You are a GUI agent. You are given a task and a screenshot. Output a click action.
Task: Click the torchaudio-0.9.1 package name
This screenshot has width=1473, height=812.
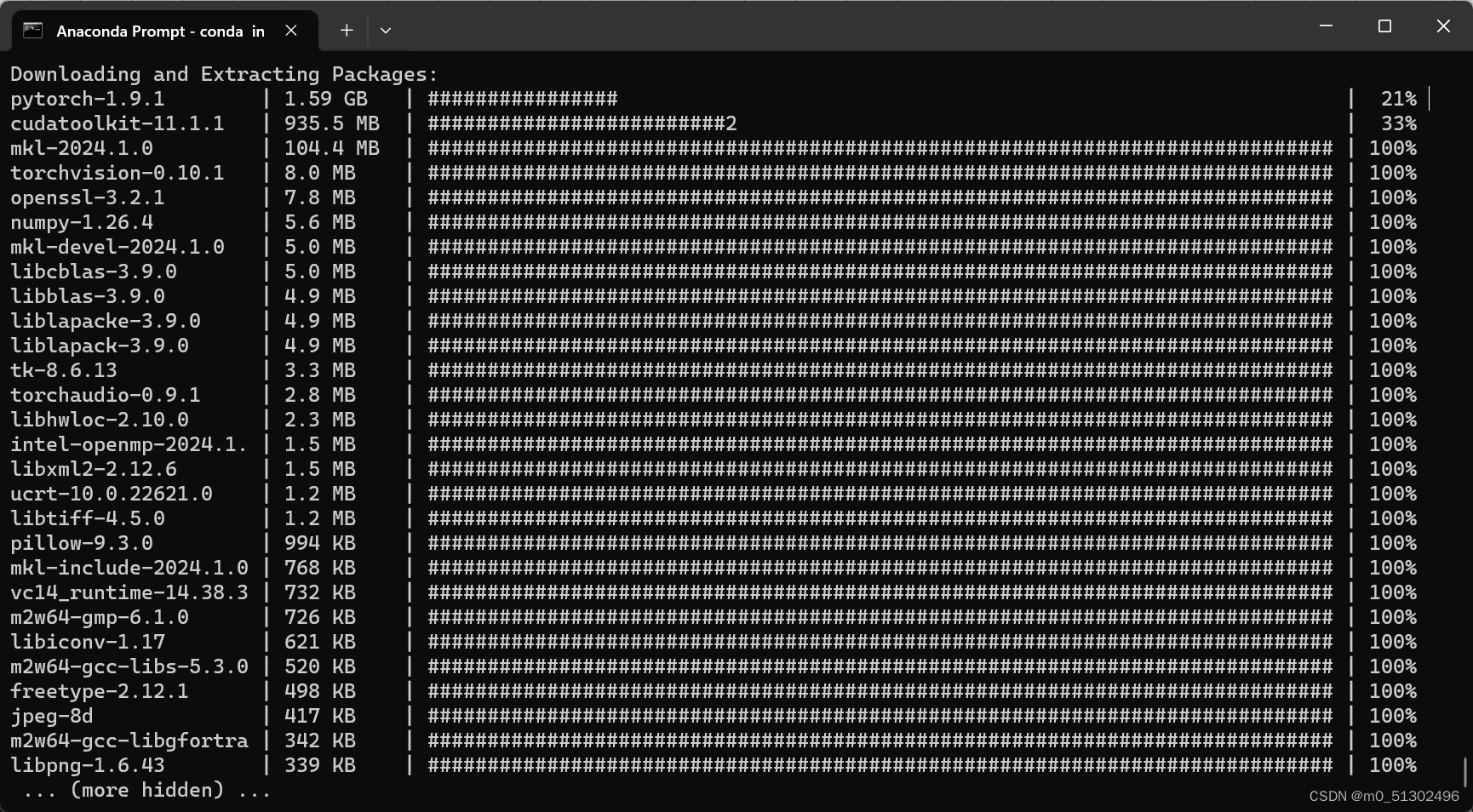[106, 395]
